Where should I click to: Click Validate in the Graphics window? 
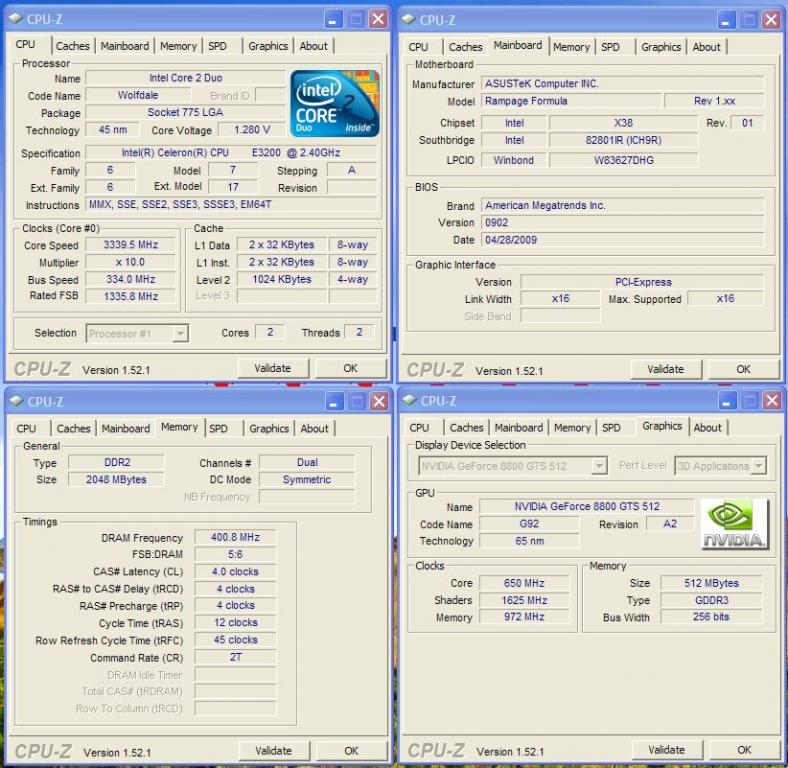667,750
